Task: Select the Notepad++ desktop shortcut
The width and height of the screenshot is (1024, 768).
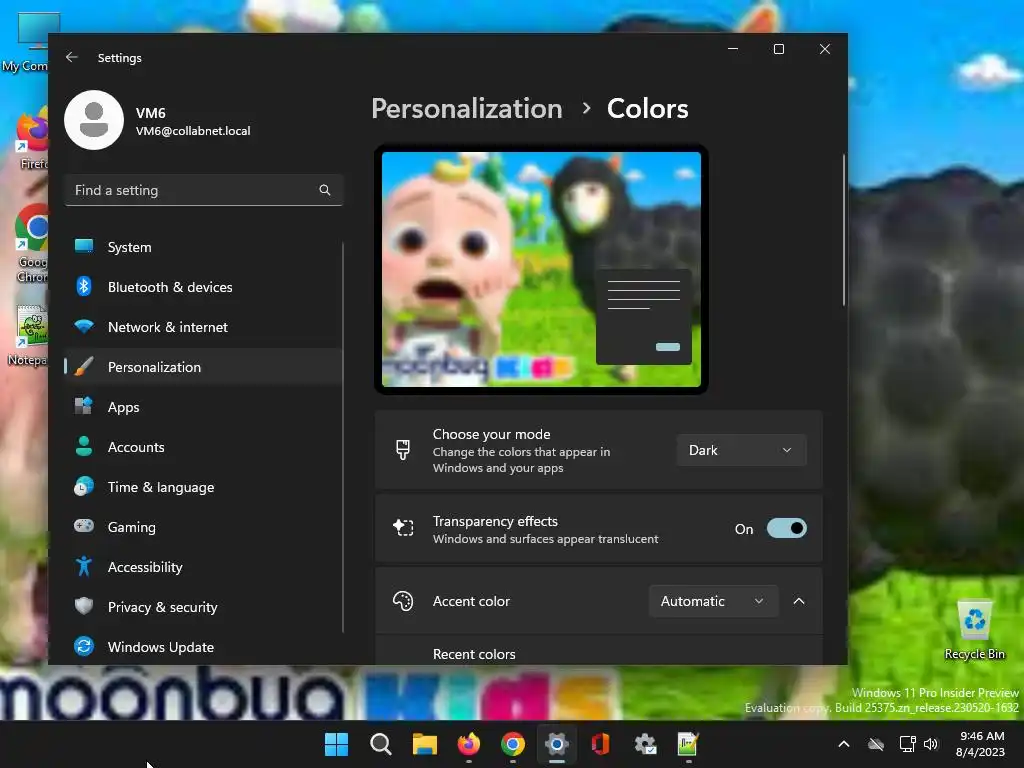Action: (x=29, y=335)
